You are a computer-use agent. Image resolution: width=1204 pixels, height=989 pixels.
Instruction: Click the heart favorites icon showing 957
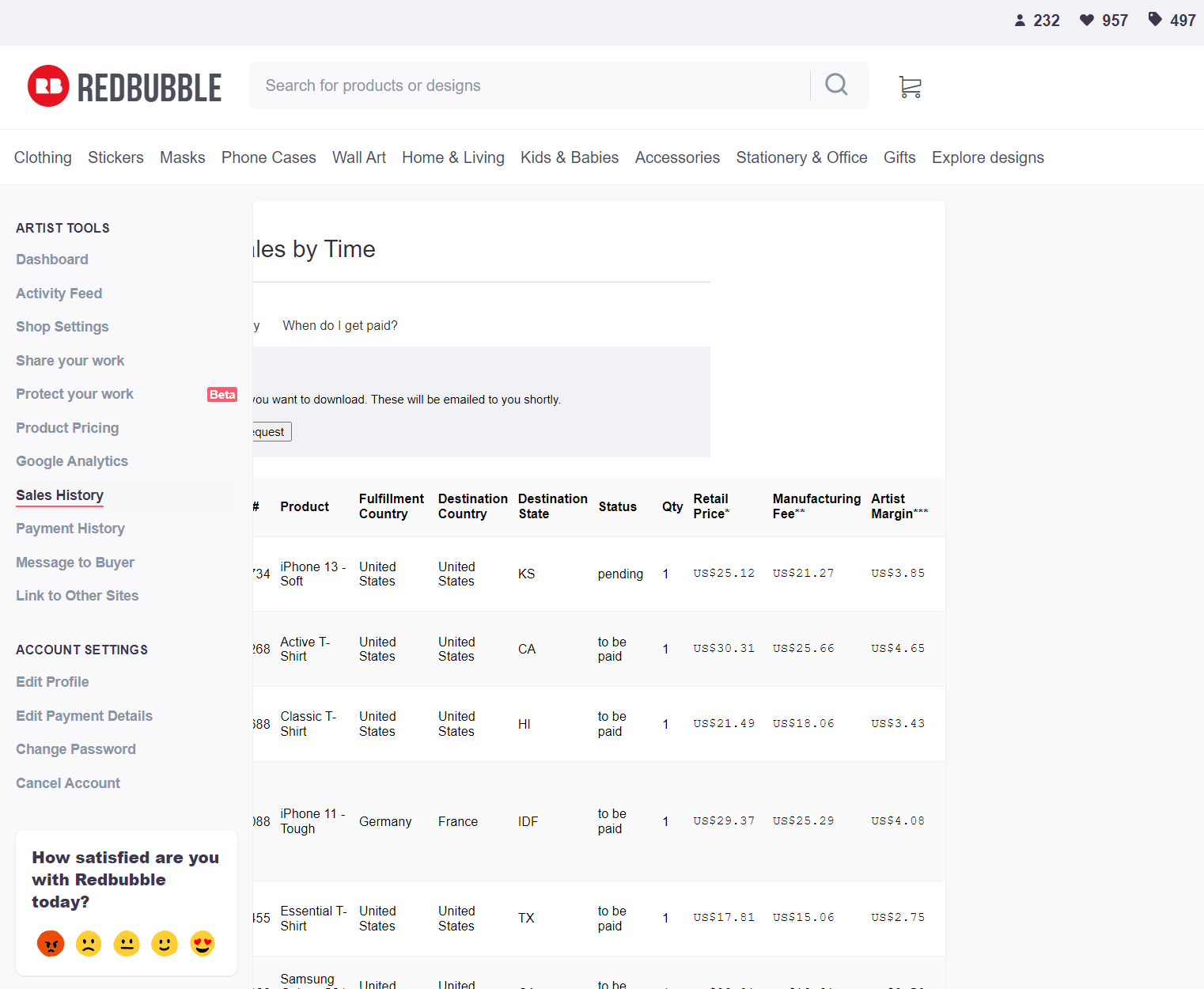[1087, 20]
